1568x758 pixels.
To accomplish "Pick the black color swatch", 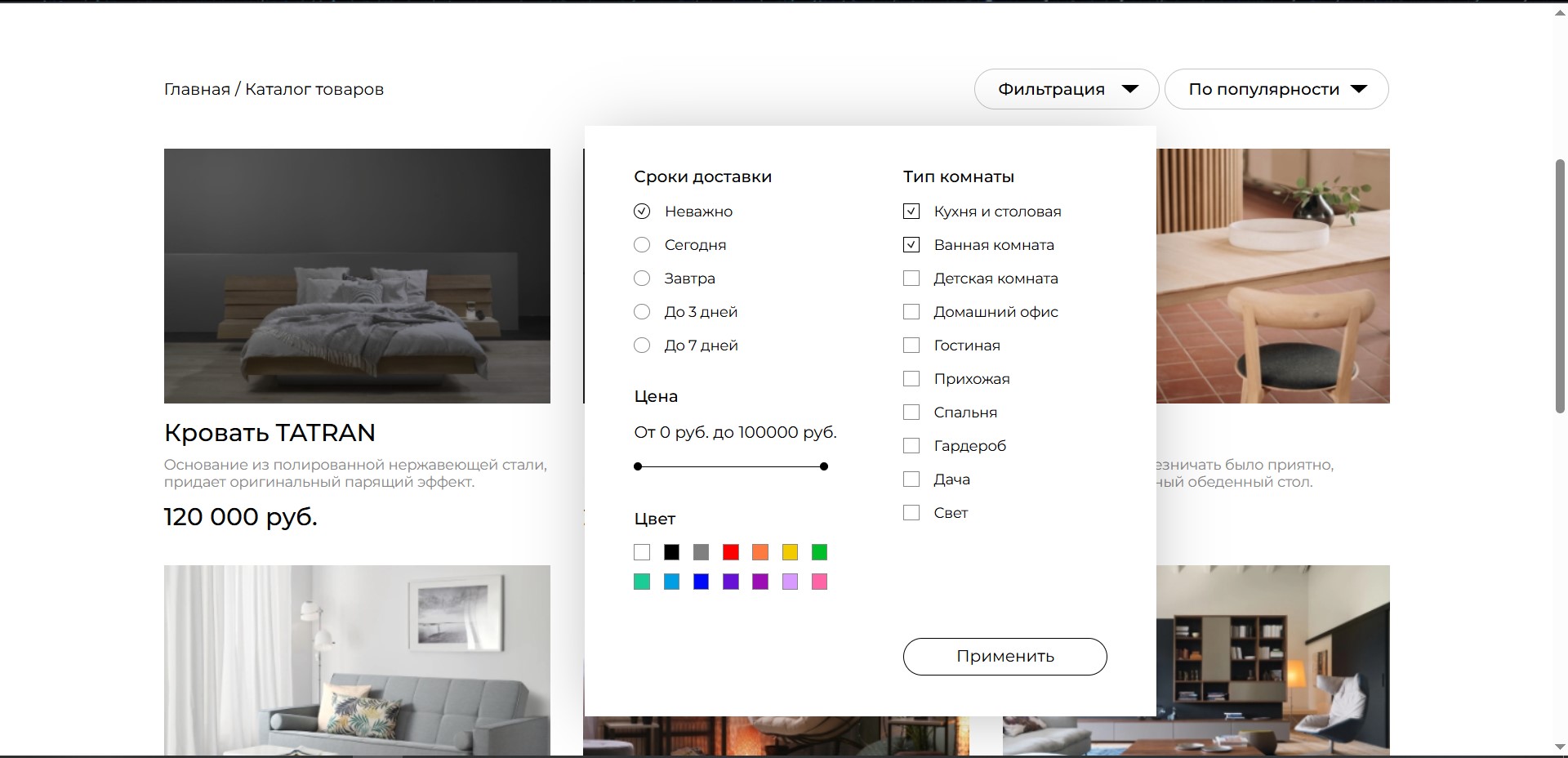I will coord(671,552).
